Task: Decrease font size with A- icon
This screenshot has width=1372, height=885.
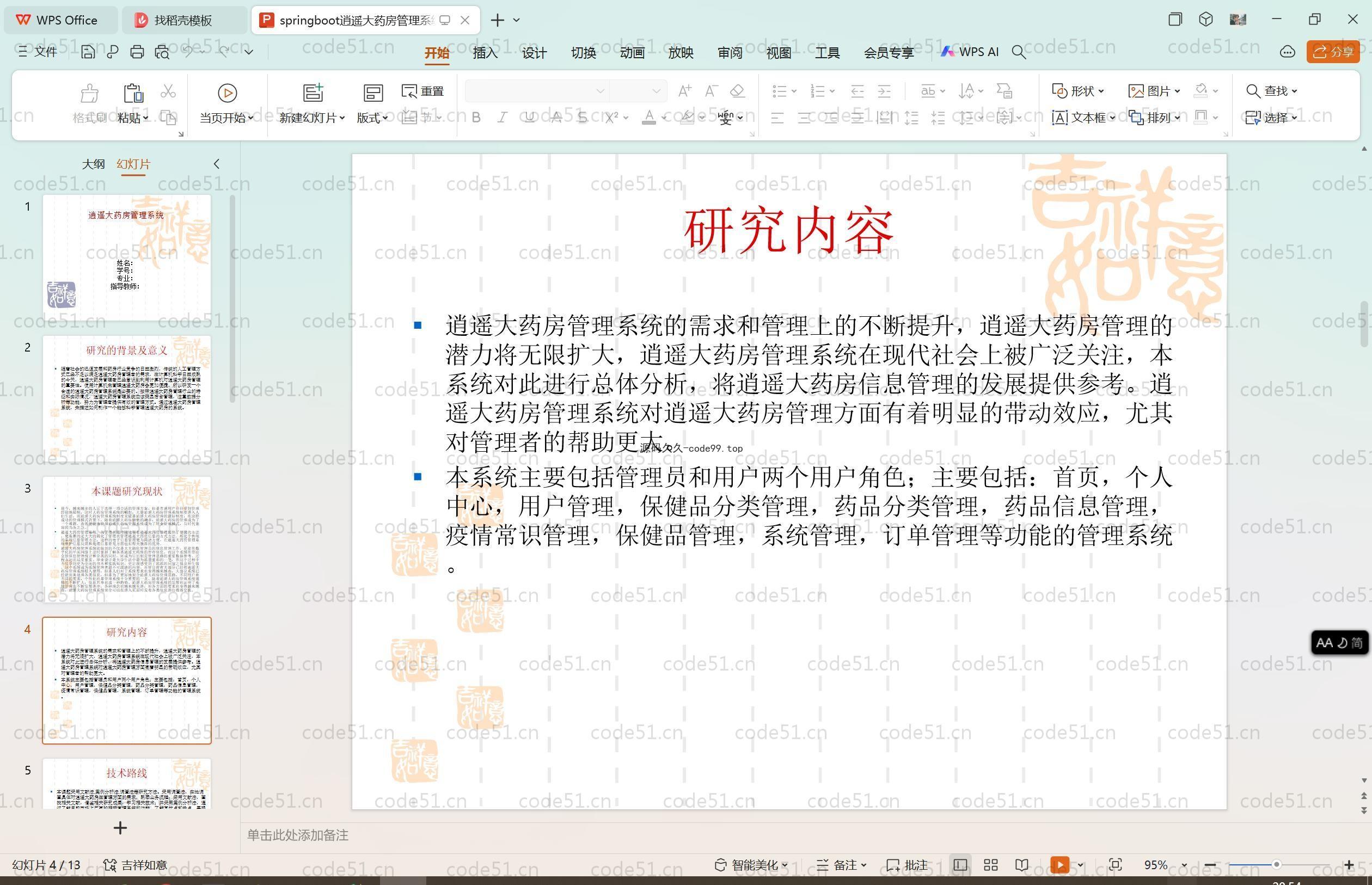Action: click(711, 91)
